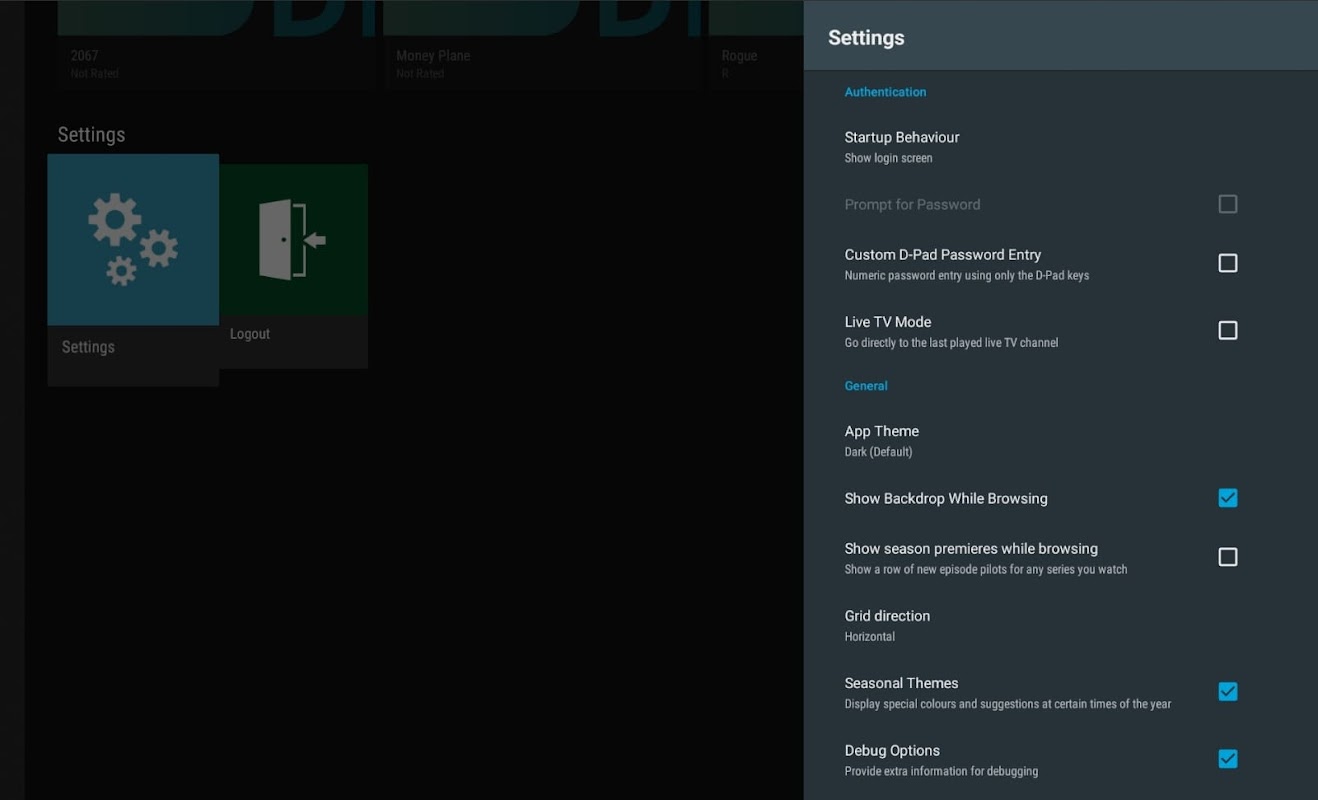Click the Settings gears icon tile
The width and height of the screenshot is (1318, 800).
point(133,239)
